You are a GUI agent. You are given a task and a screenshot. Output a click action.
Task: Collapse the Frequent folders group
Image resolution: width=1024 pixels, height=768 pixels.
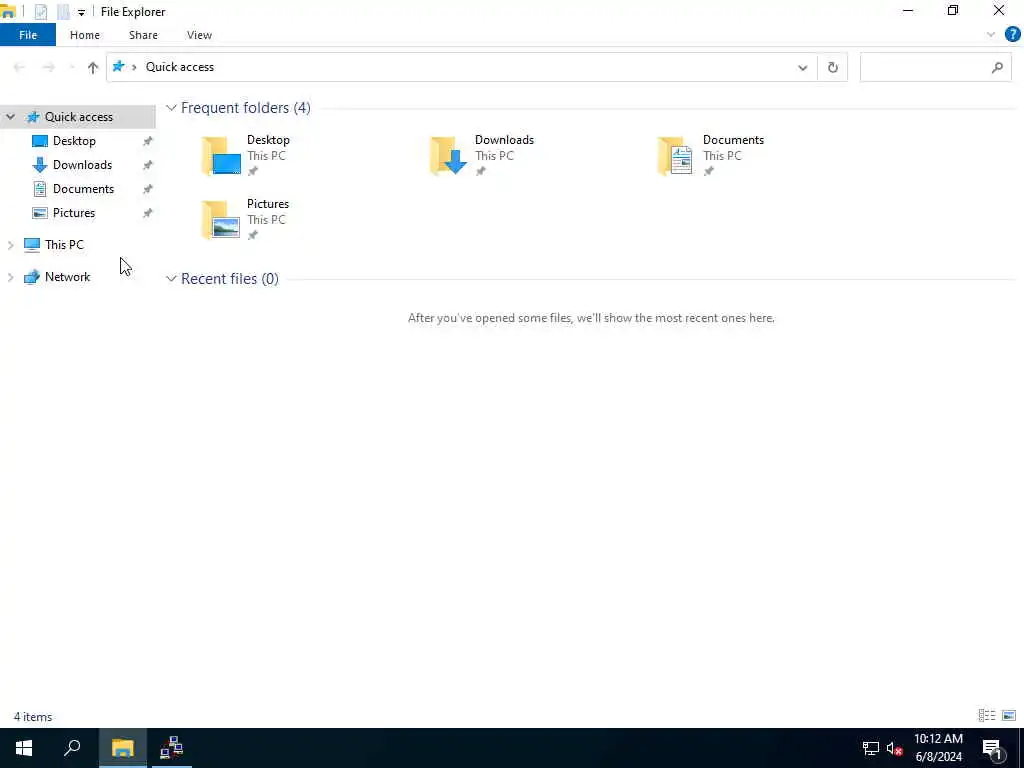(171, 108)
